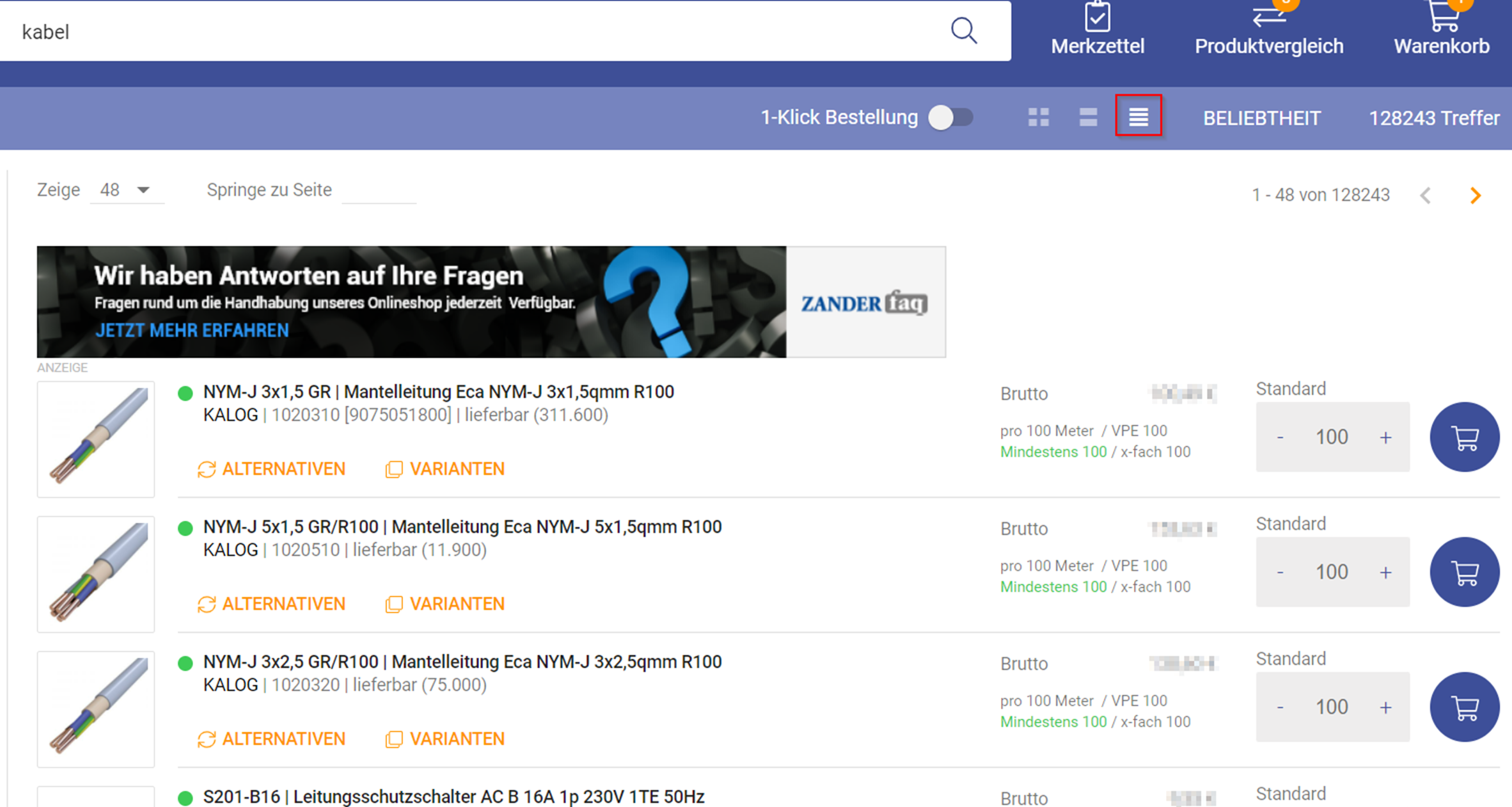Decrease quantity of NYM-J 3x1,5 cable
The image size is (1512, 807).
1280,438
